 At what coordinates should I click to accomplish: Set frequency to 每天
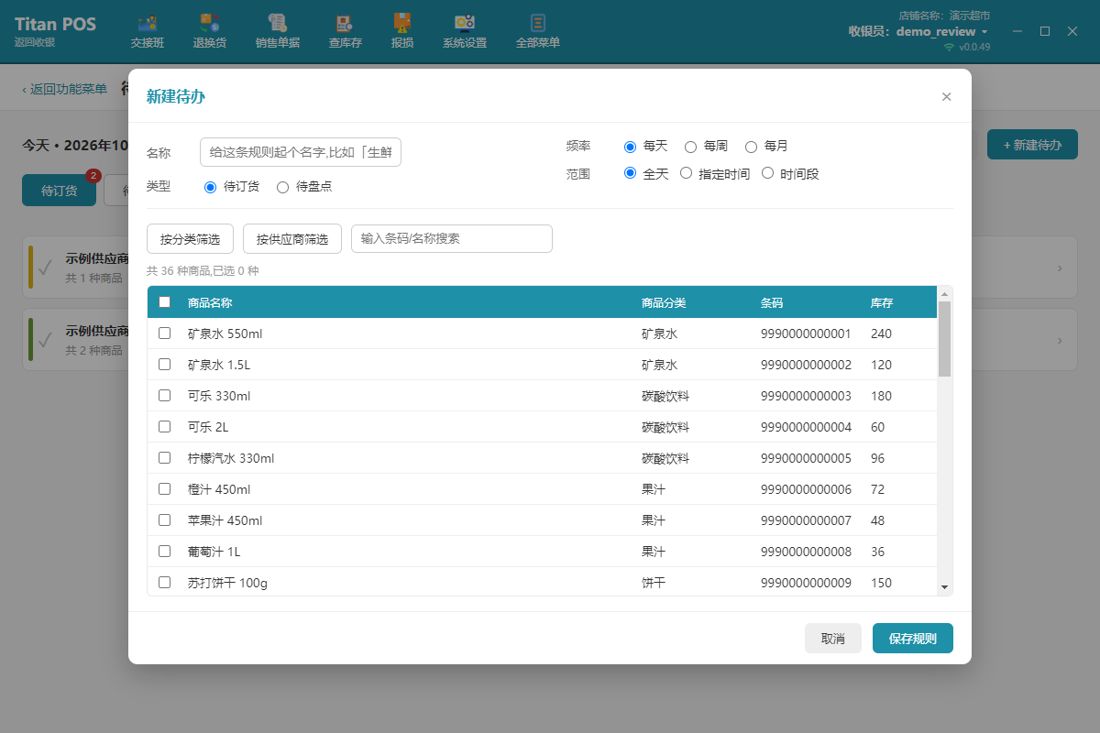pos(630,147)
